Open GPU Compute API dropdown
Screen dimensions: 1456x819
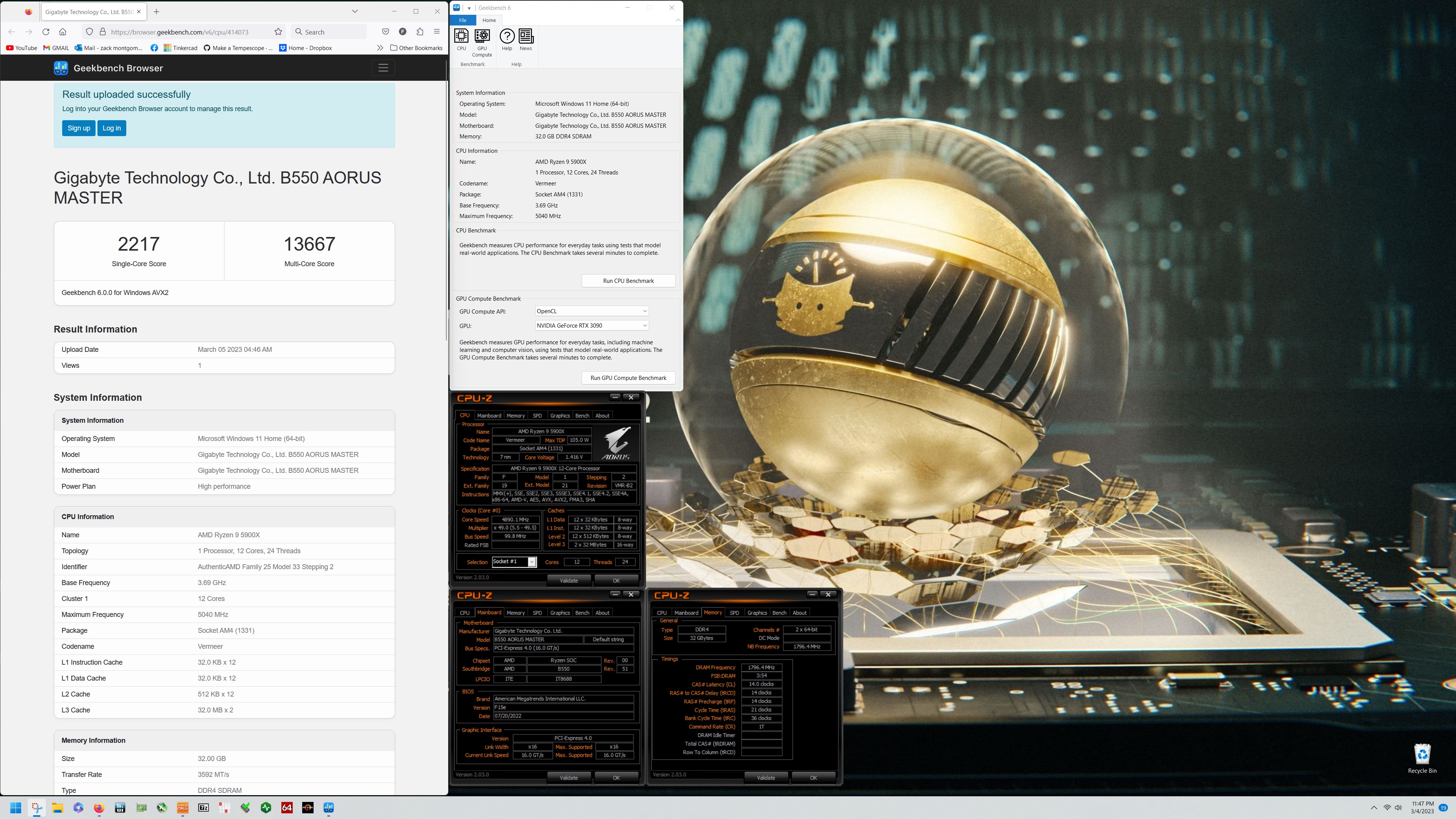[x=591, y=311]
